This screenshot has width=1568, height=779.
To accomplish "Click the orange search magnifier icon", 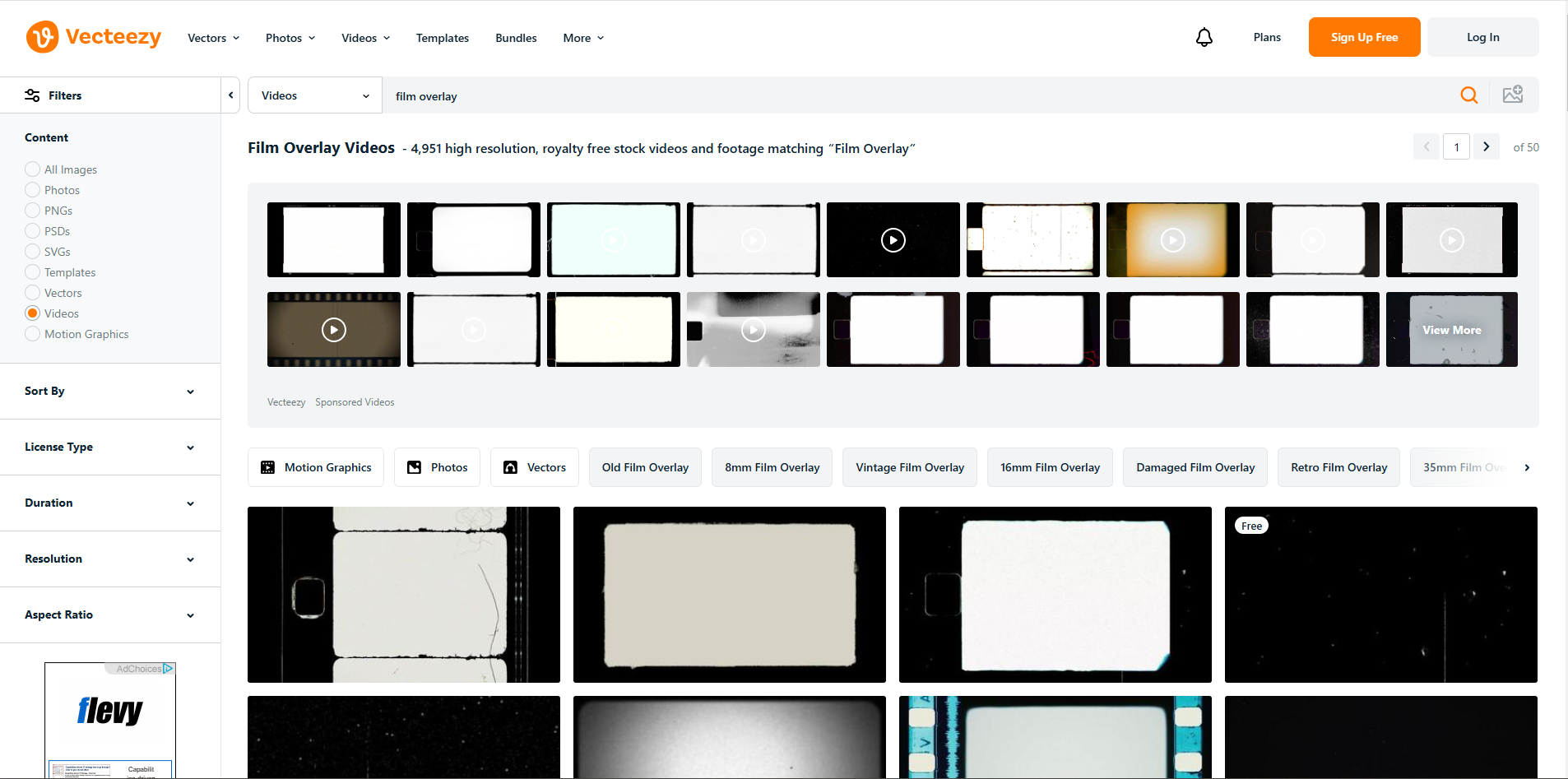I will pyautogui.click(x=1468, y=95).
